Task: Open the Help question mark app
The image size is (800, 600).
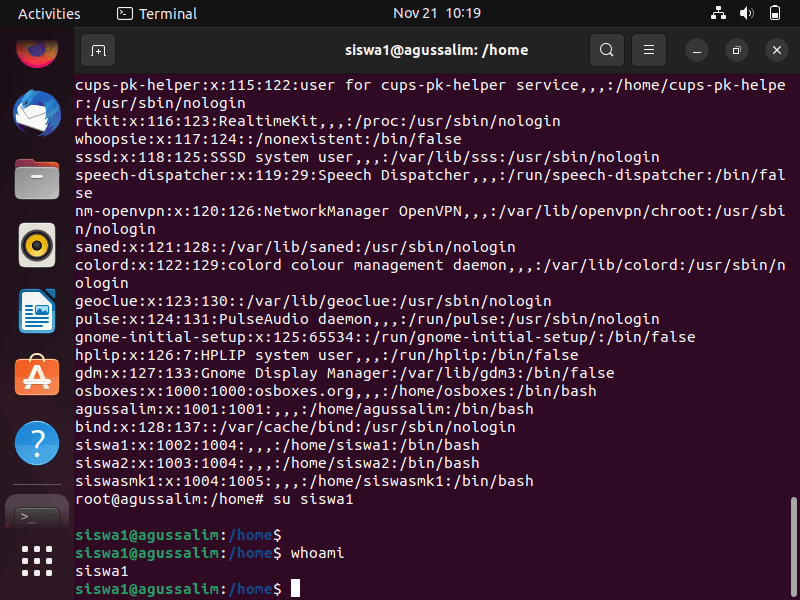Action: (x=37, y=443)
